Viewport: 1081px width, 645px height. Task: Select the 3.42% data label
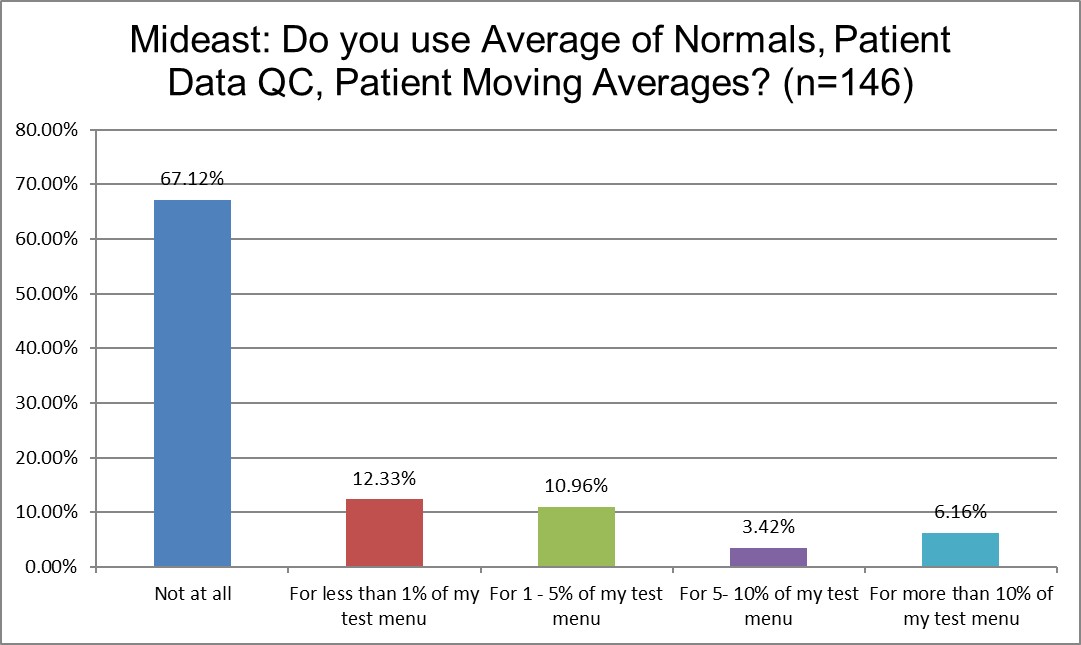[x=768, y=527]
